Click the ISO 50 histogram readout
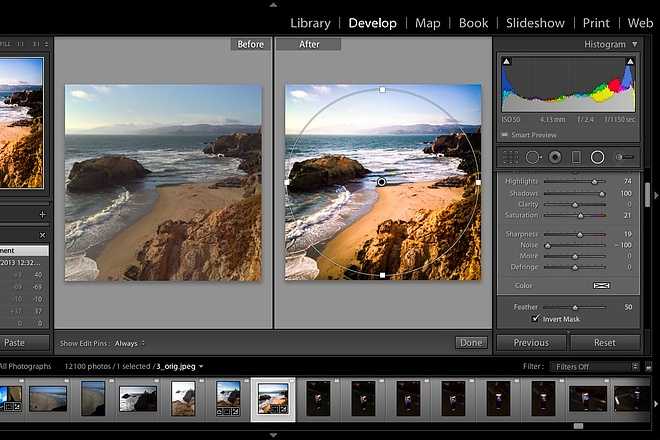The width and height of the screenshot is (660, 440). (511, 120)
